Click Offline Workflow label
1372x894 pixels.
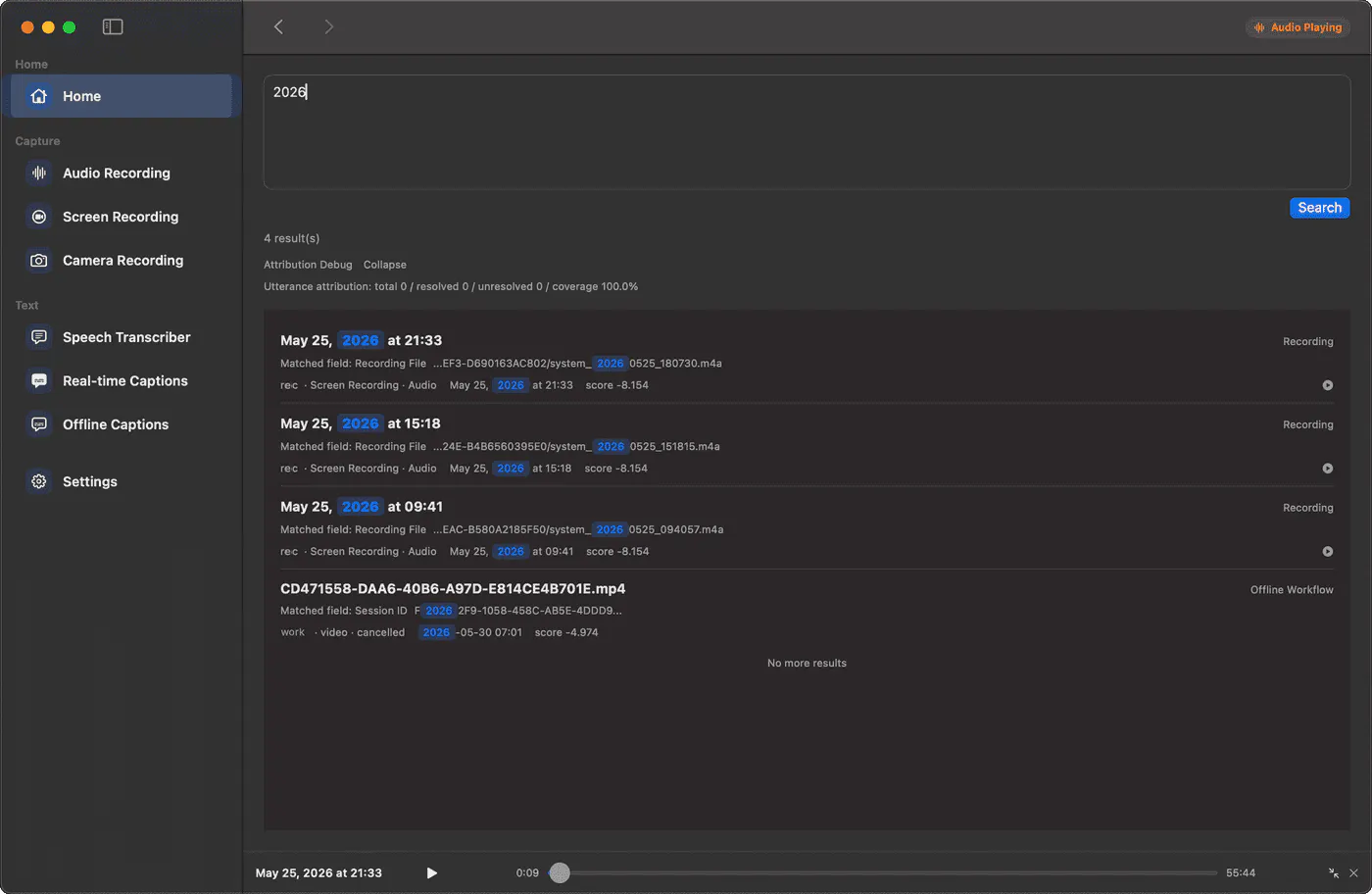(1292, 590)
